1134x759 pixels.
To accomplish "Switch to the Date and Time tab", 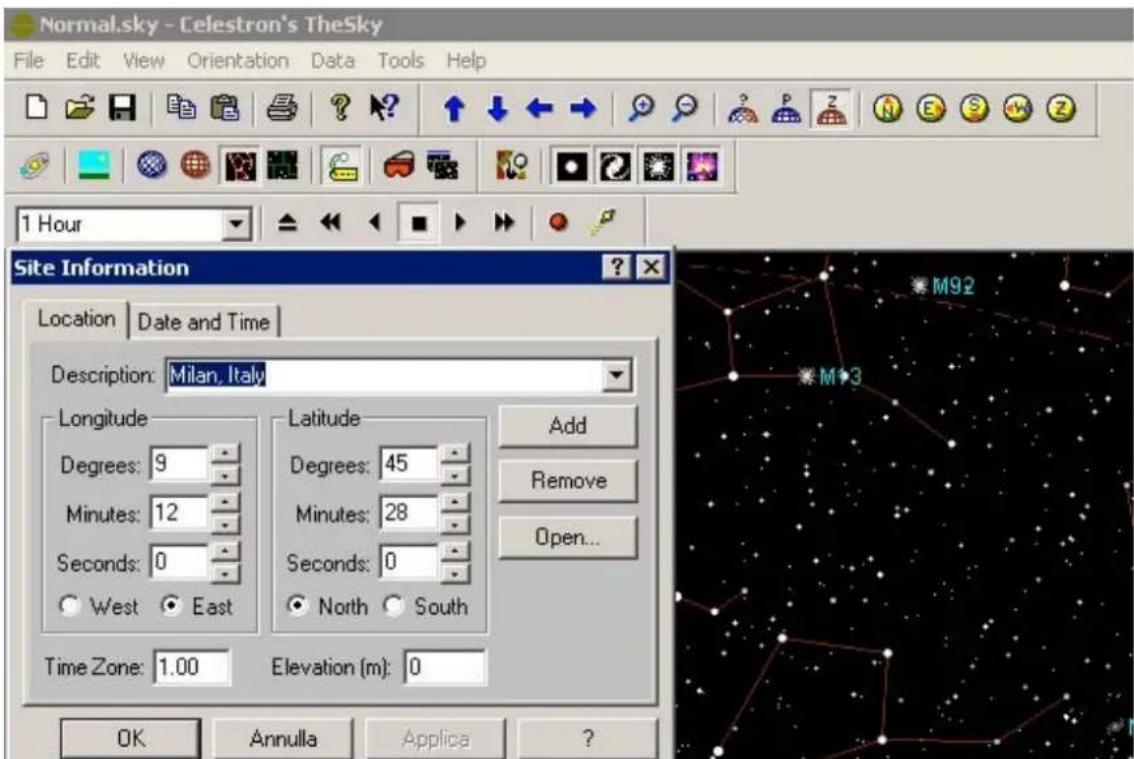I will click(x=204, y=322).
